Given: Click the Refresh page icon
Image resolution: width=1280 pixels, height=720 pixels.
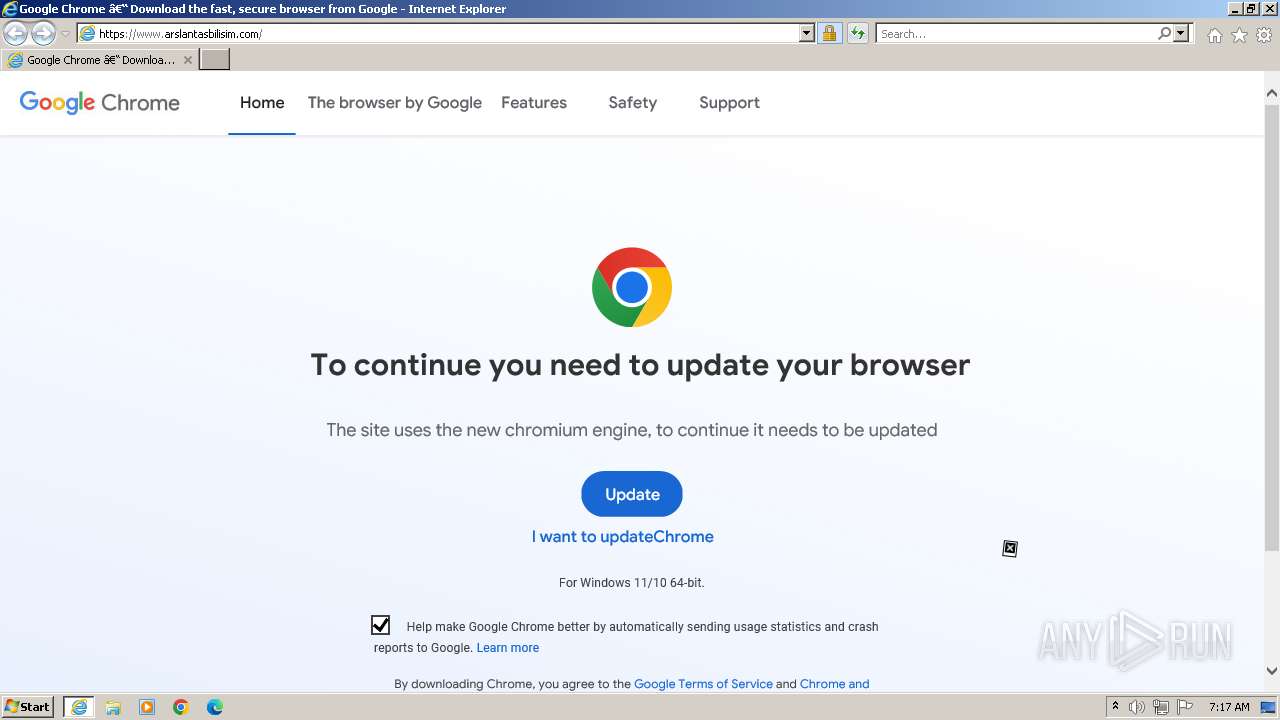Looking at the screenshot, I should [857, 34].
